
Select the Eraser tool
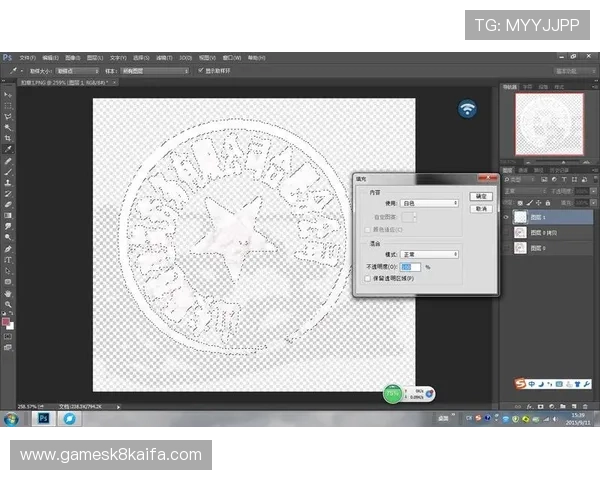[8, 204]
